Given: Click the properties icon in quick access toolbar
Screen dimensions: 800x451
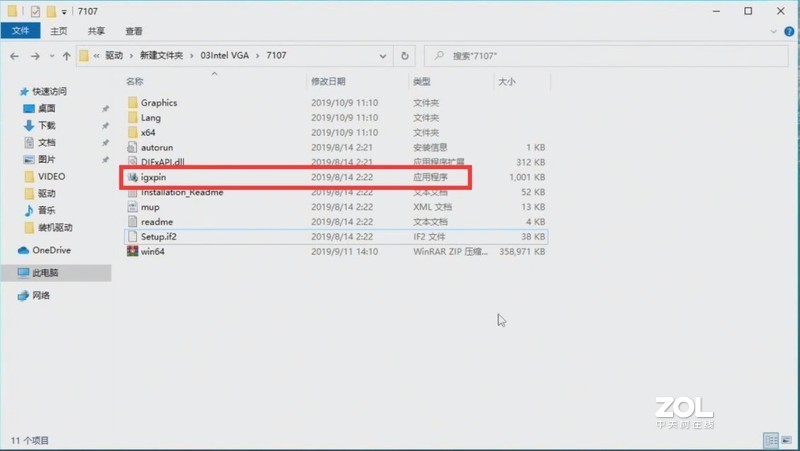Looking at the screenshot, I should [x=35, y=11].
